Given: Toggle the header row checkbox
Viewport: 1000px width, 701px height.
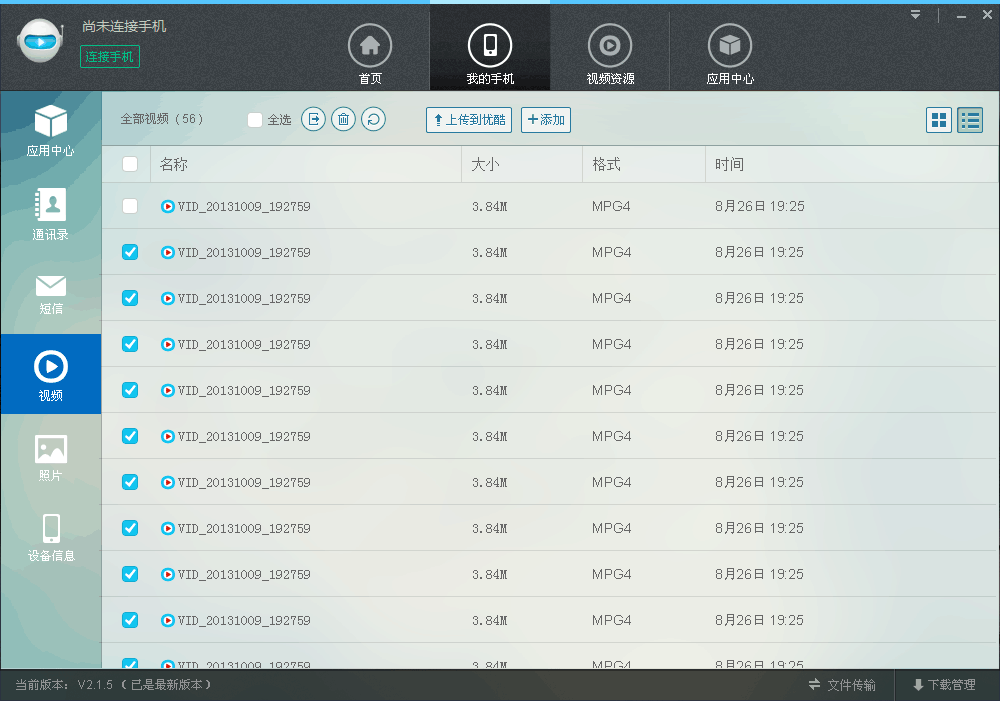Looking at the screenshot, I should pyautogui.click(x=130, y=164).
